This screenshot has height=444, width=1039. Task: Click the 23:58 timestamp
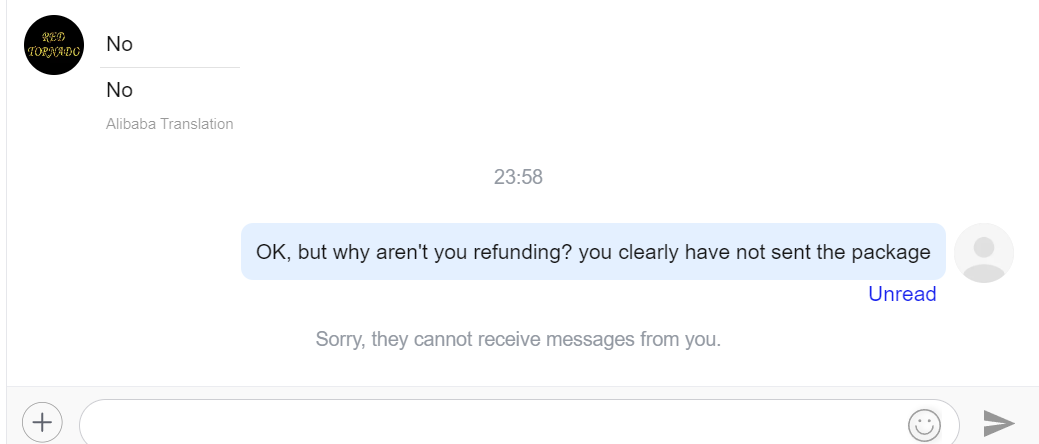pos(518,177)
